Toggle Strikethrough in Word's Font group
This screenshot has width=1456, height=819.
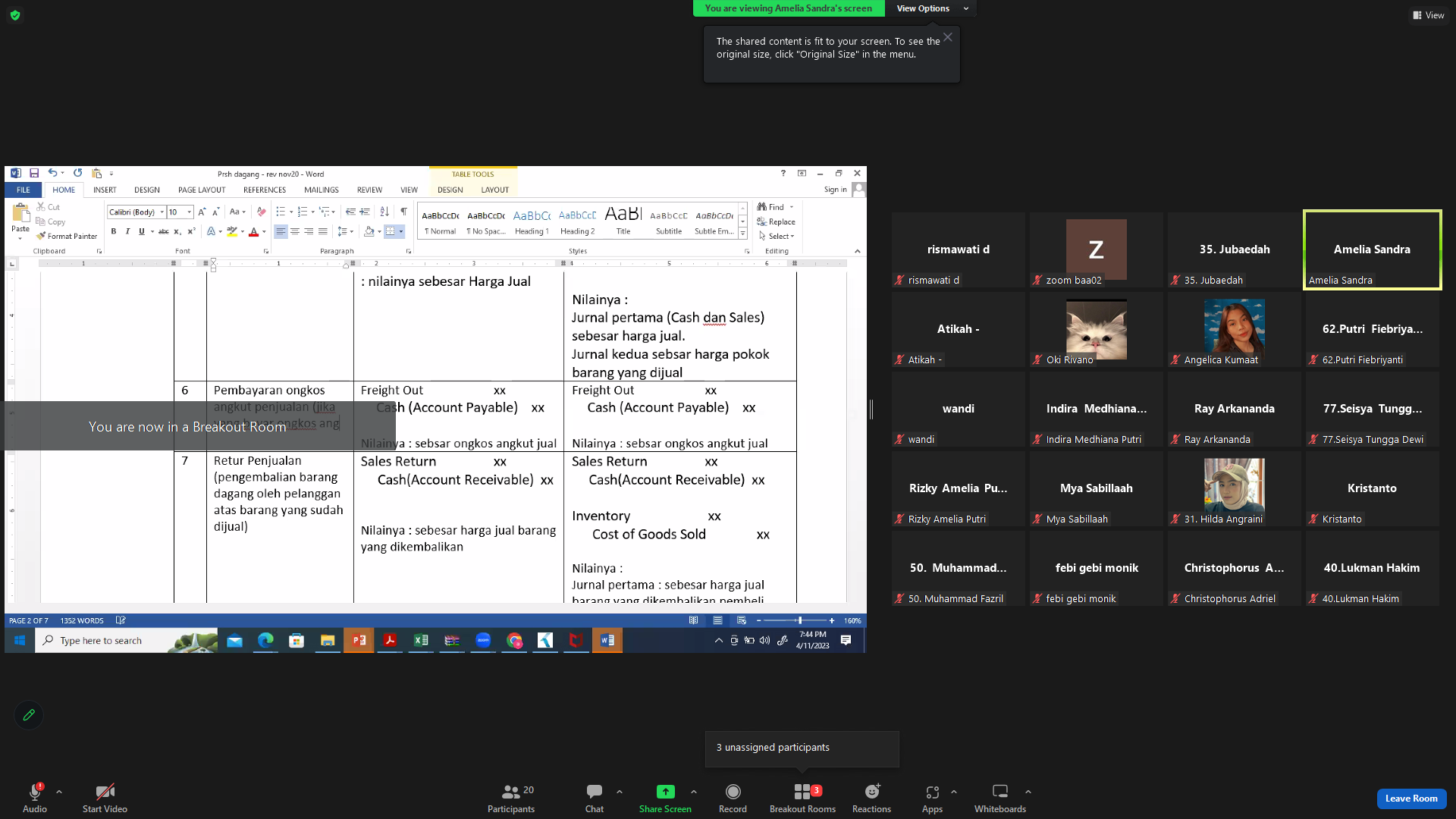click(x=163, y=231)
